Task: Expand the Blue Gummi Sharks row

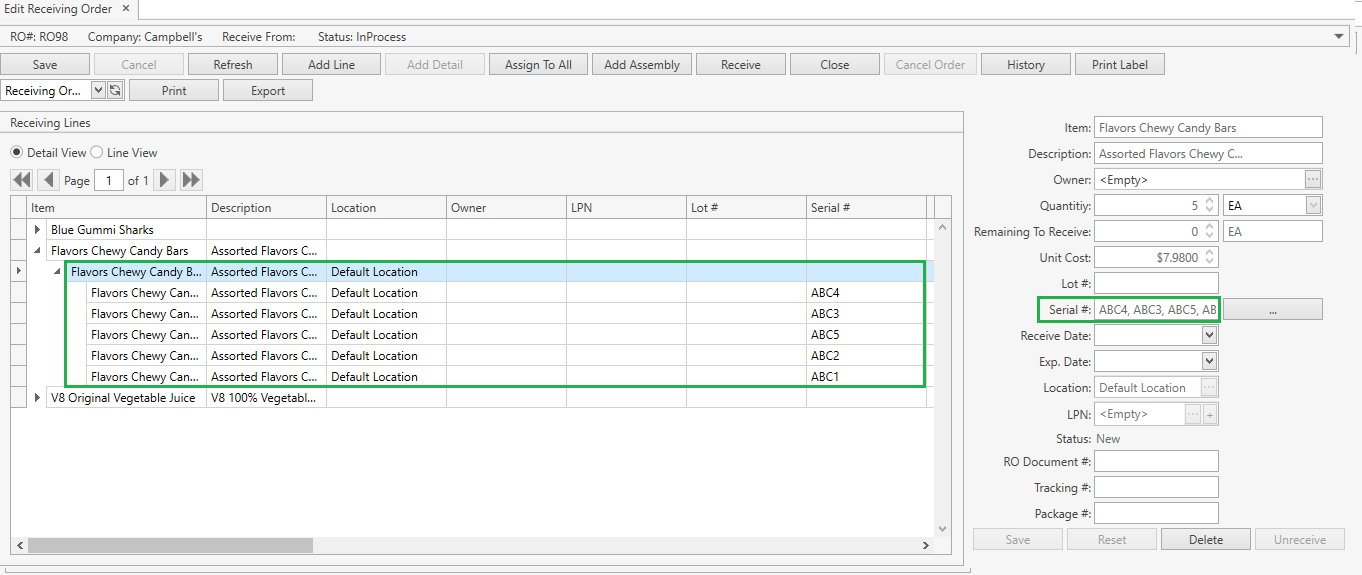Action: (38, 230)
